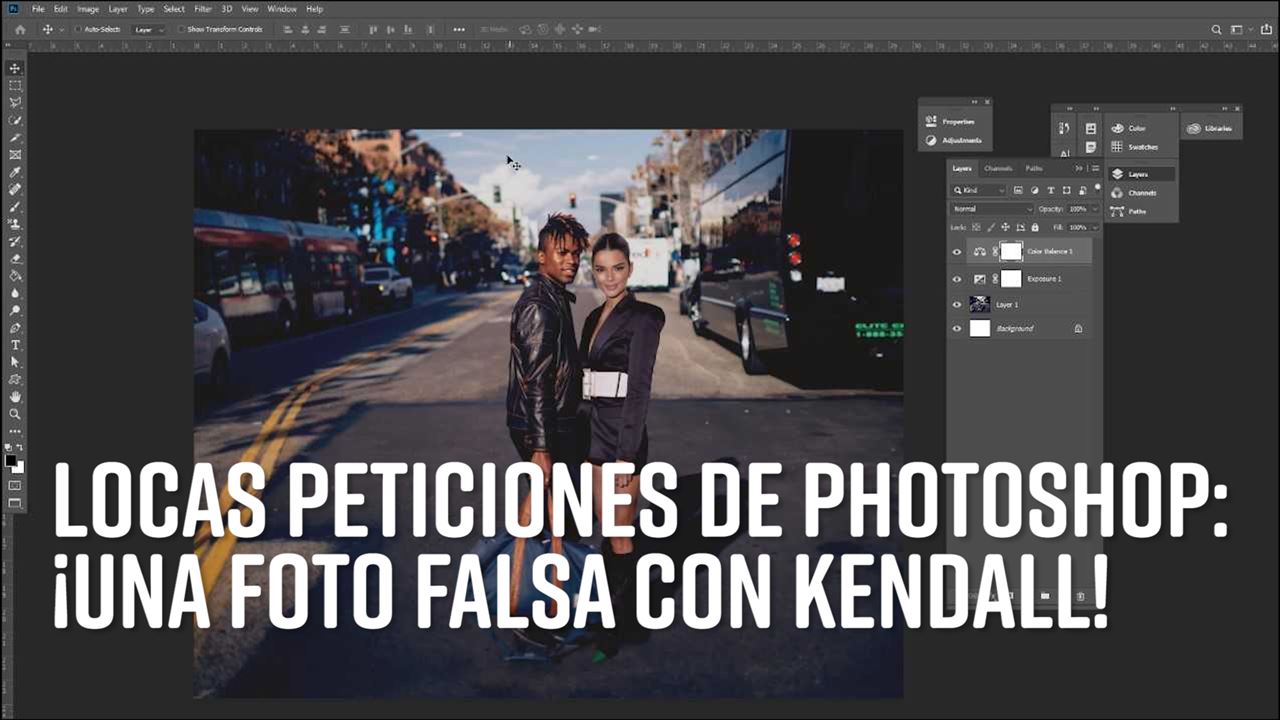Filter layers by pixel layer icon
This screenshot has width=1280, height=720.
click(x=1018, y=190)
